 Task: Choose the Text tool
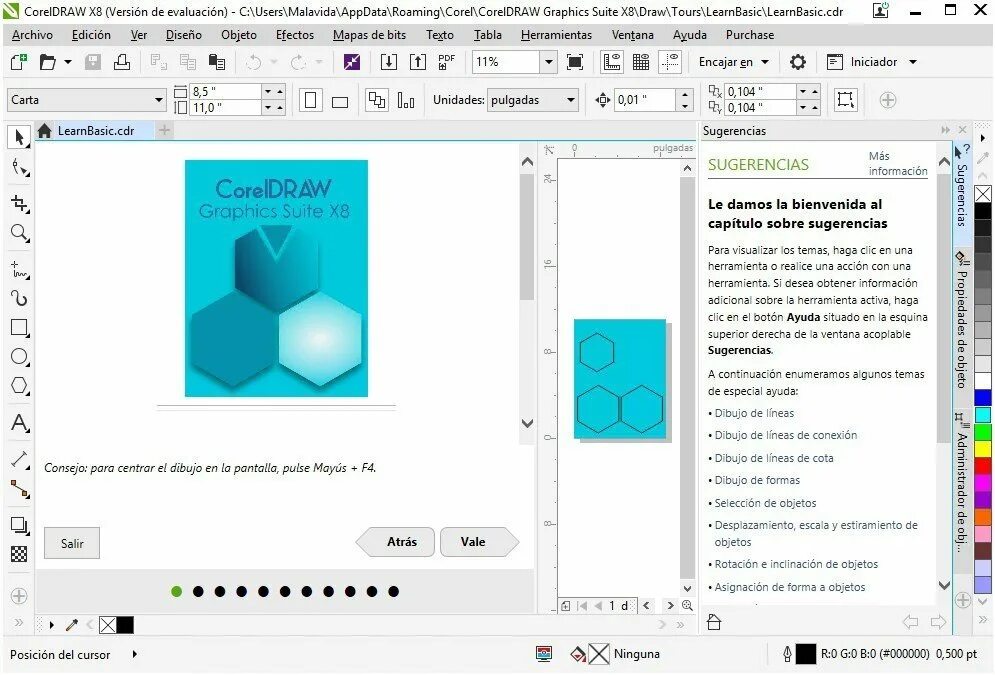tap(20, 423)
